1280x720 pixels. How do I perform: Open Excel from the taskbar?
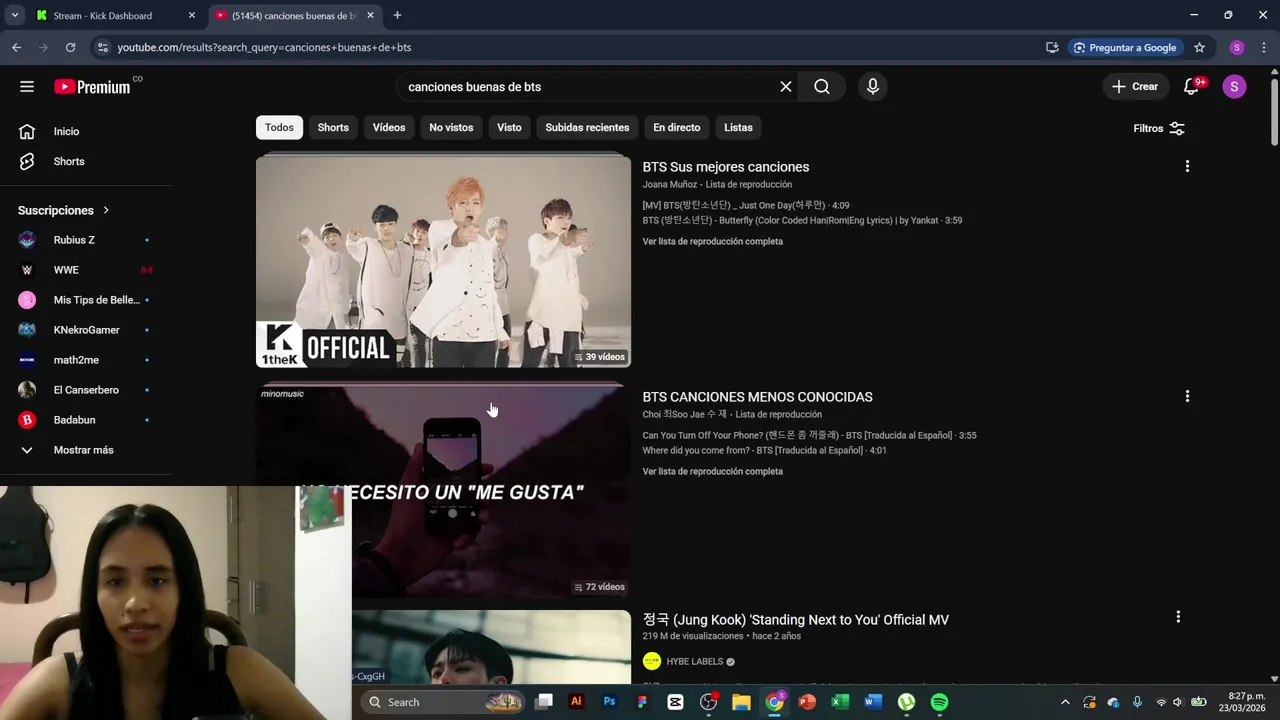[x=840, y=702]
